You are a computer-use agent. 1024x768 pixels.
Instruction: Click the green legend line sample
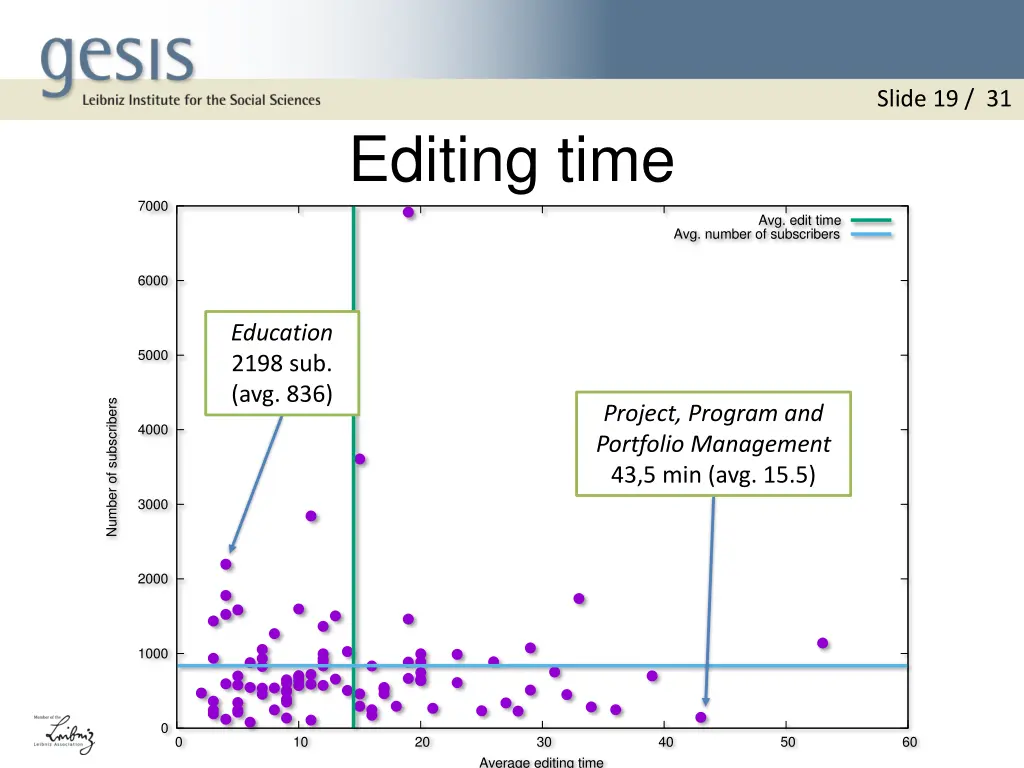871,221
